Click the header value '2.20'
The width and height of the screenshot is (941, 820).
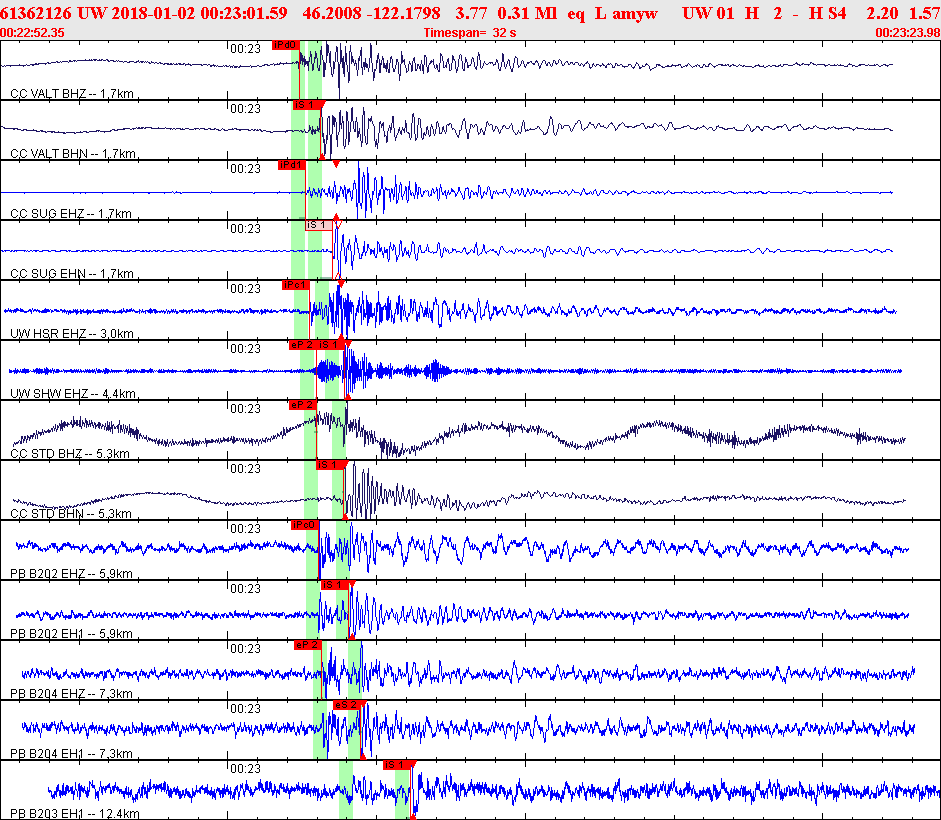[x=882, y=13]
